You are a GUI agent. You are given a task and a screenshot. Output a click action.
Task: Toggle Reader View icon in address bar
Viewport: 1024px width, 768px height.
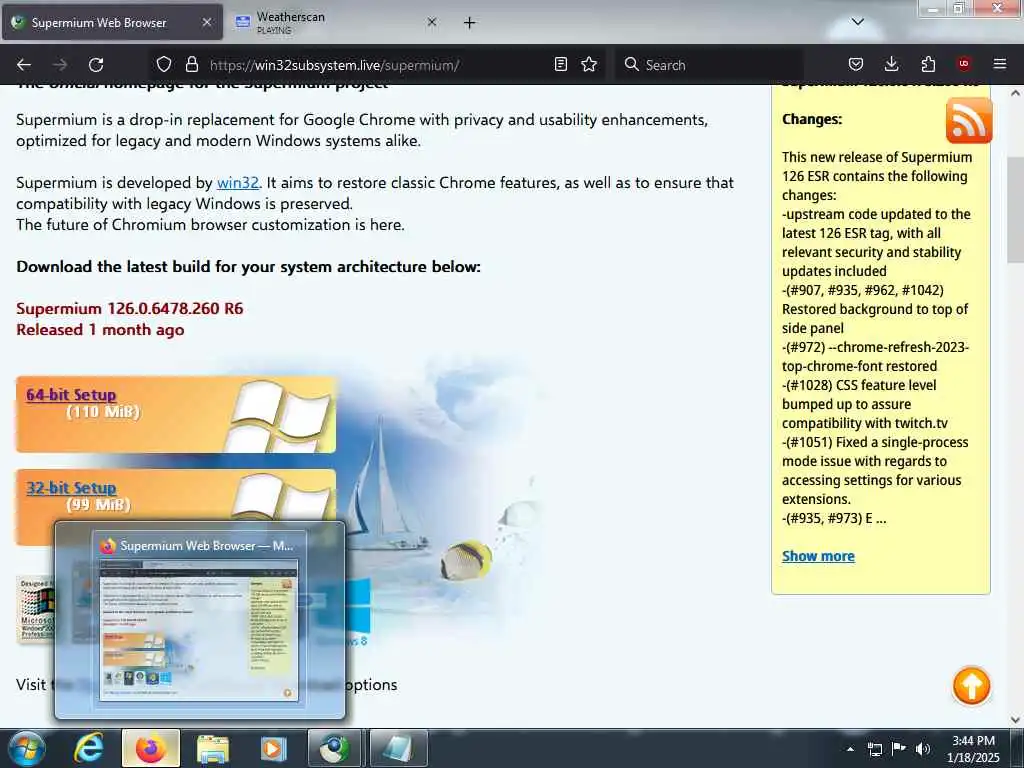560,64
